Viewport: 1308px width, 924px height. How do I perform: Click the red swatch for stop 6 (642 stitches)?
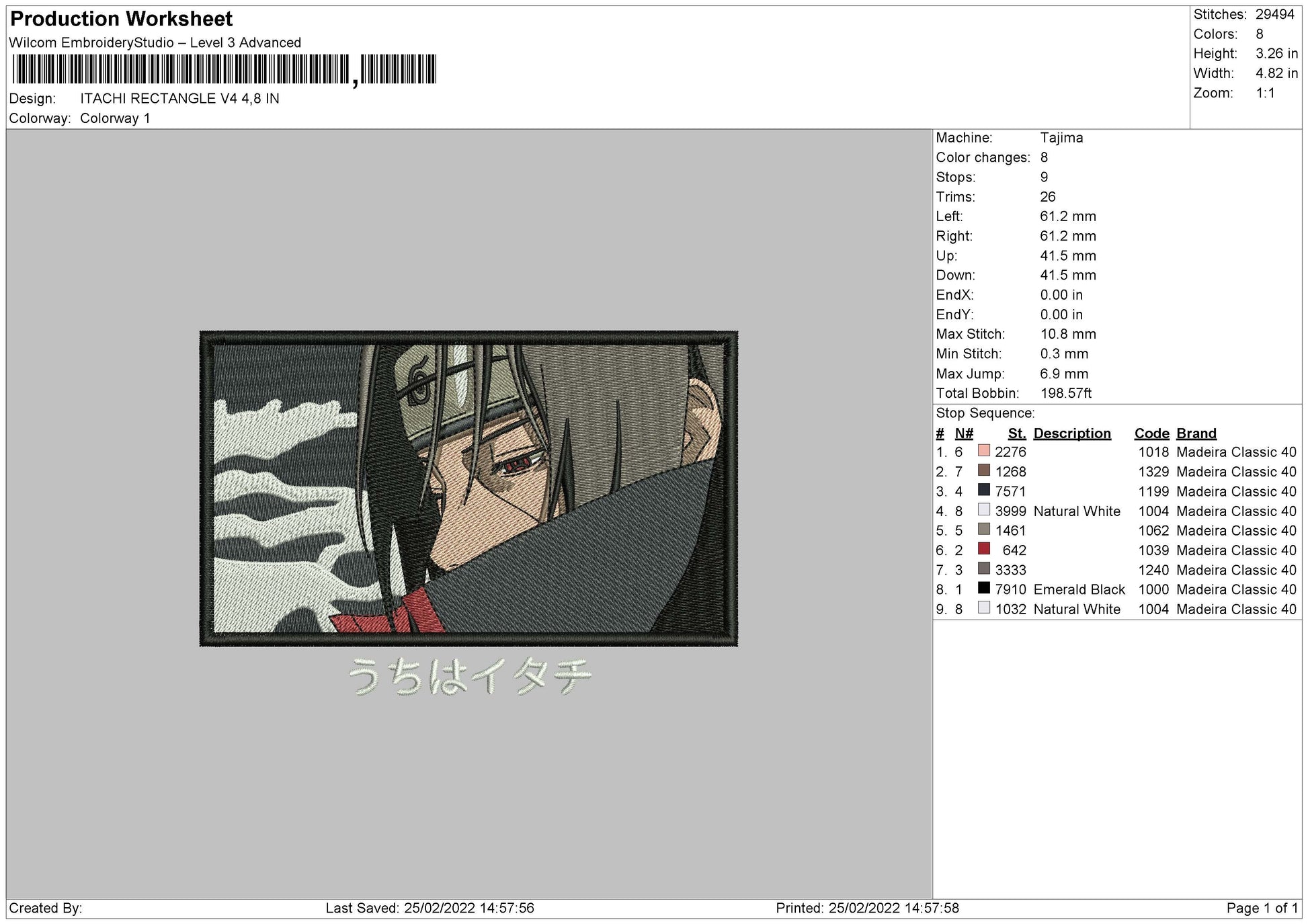984,549
